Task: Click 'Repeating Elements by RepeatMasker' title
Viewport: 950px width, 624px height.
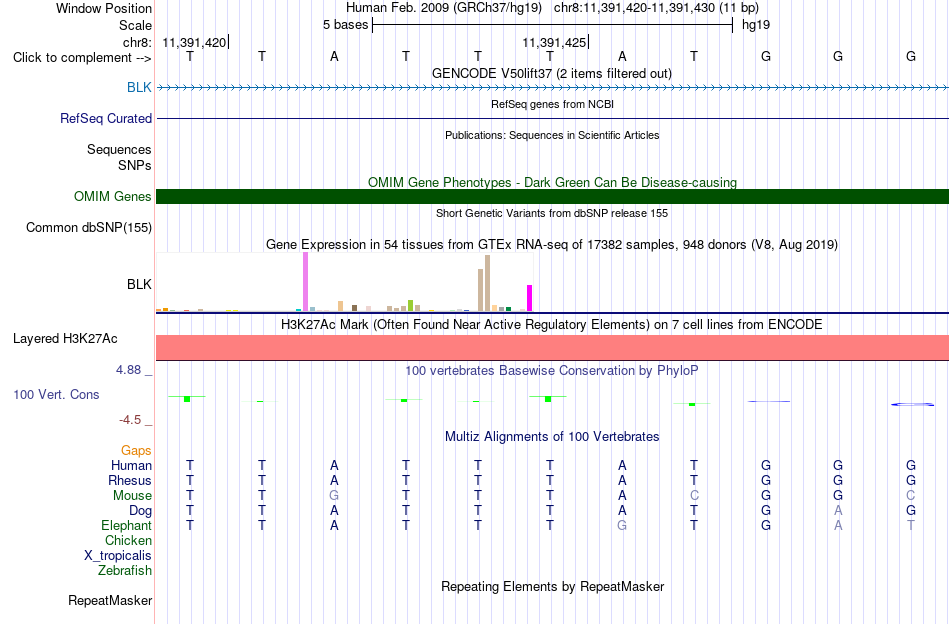Action: tap(552, 586)
